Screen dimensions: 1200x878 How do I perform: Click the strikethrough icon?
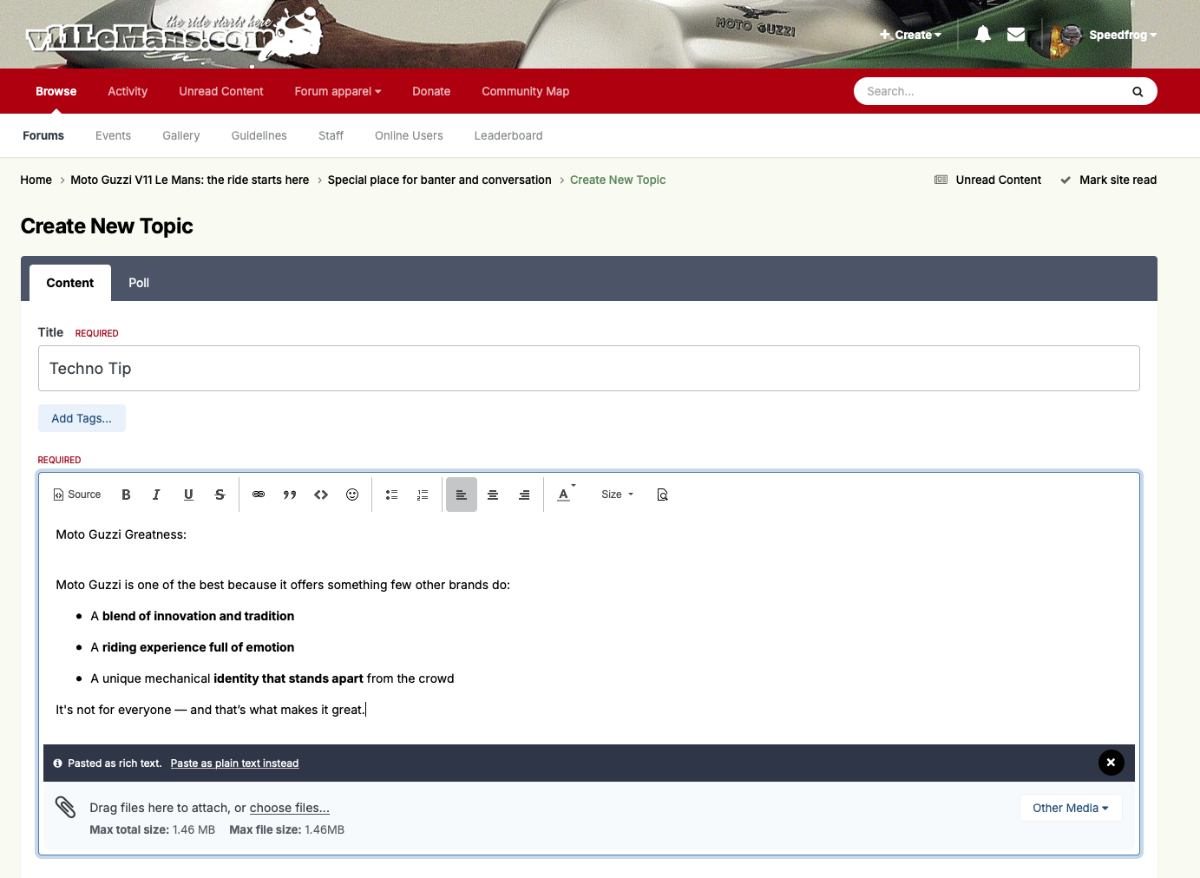click(x=220, y=495)
